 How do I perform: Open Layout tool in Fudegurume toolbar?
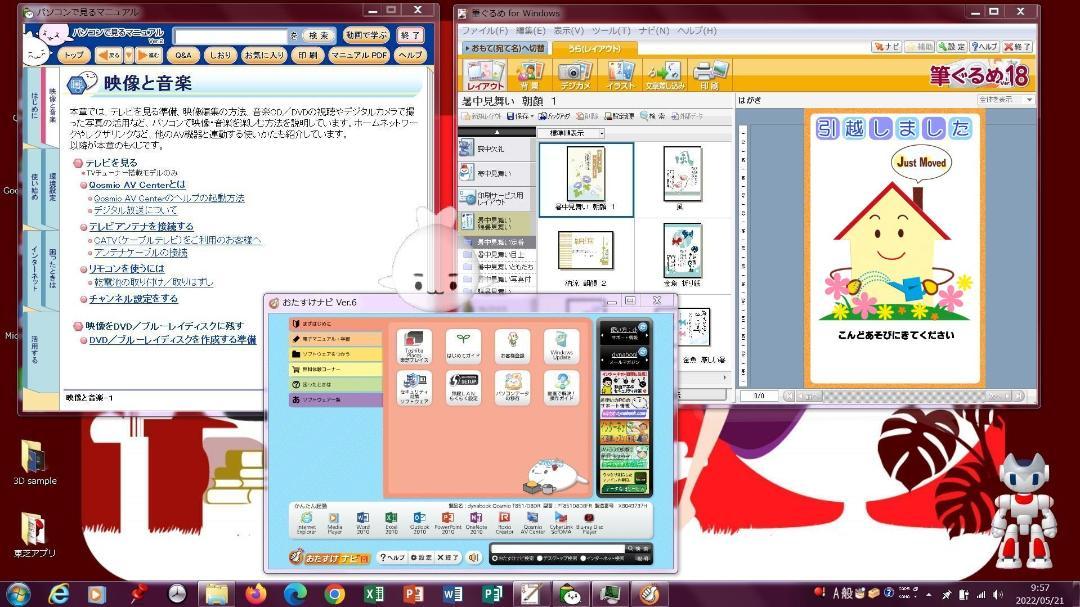(x=484, y=75)
